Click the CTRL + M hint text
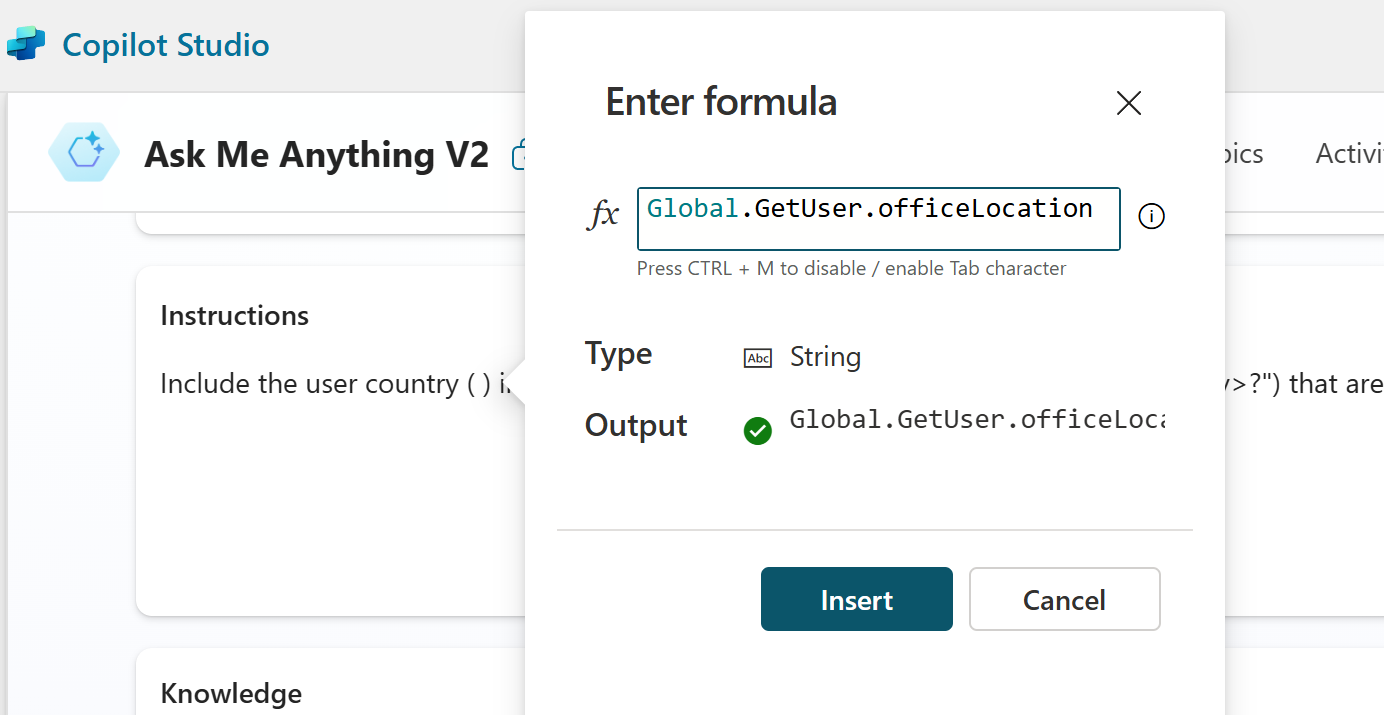 851,268
